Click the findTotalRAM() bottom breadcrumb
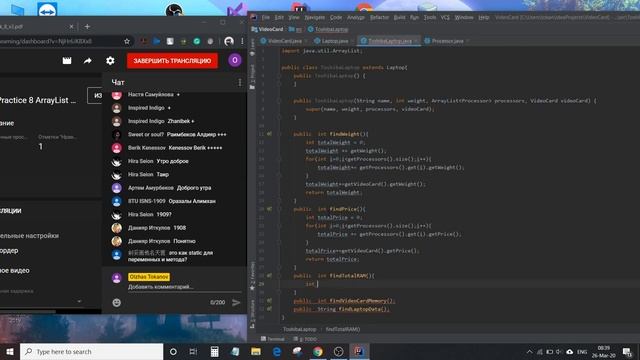 tap(343, 329)
